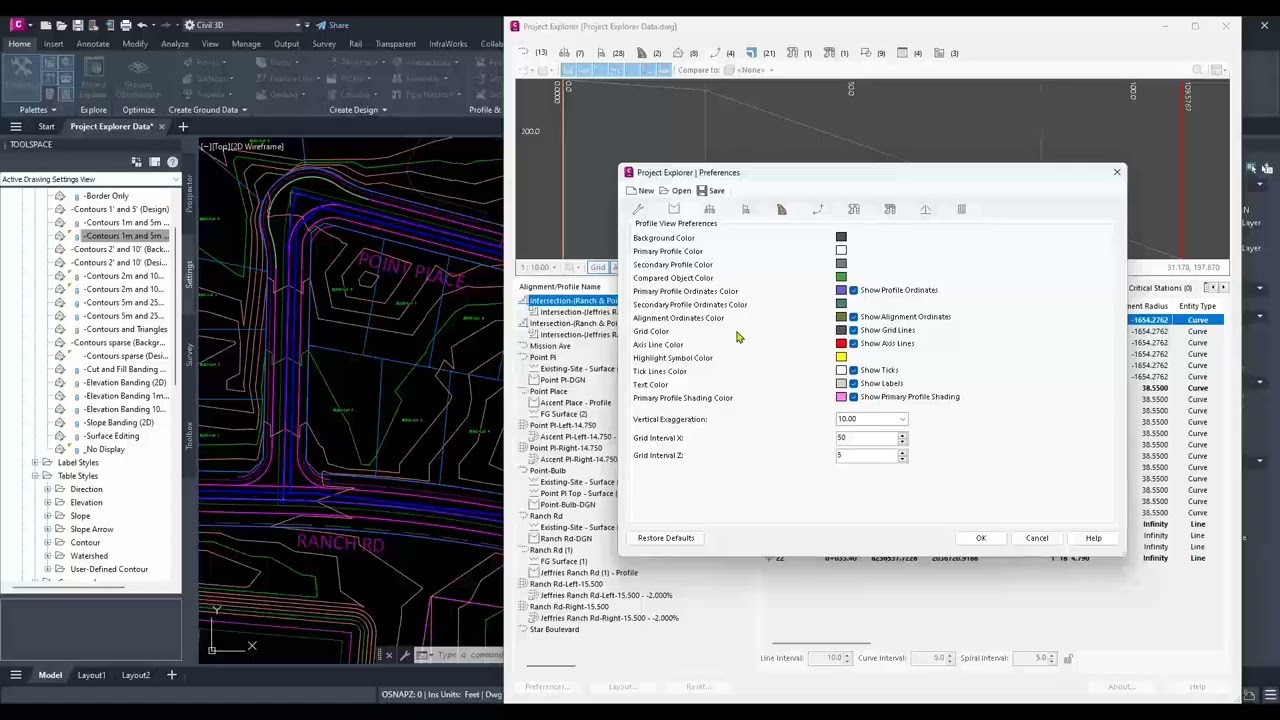The height and width of the screenshot is (720, 1280).
Task: Open the Analyze ribbon tab
Action: (x=175, y=44)
